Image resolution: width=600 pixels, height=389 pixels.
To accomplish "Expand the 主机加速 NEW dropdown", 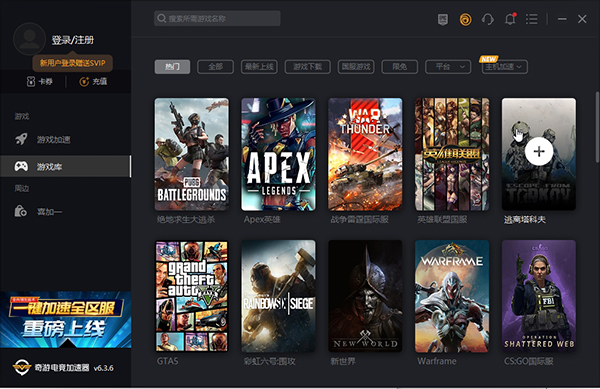I will coord(505,67).
